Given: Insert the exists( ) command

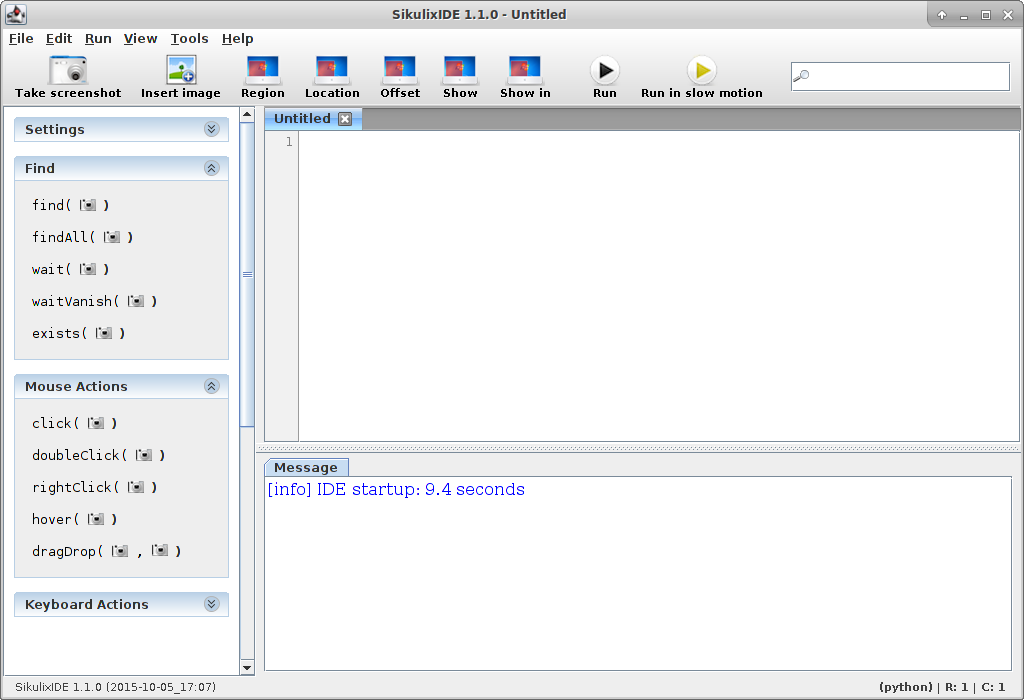Looking at the screenshot, I should [78, 333].
